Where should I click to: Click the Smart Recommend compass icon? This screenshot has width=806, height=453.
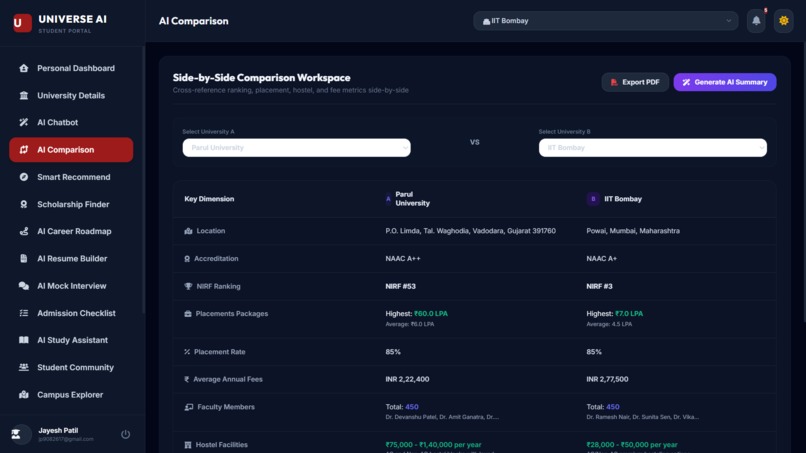click(x=24, y=177)
